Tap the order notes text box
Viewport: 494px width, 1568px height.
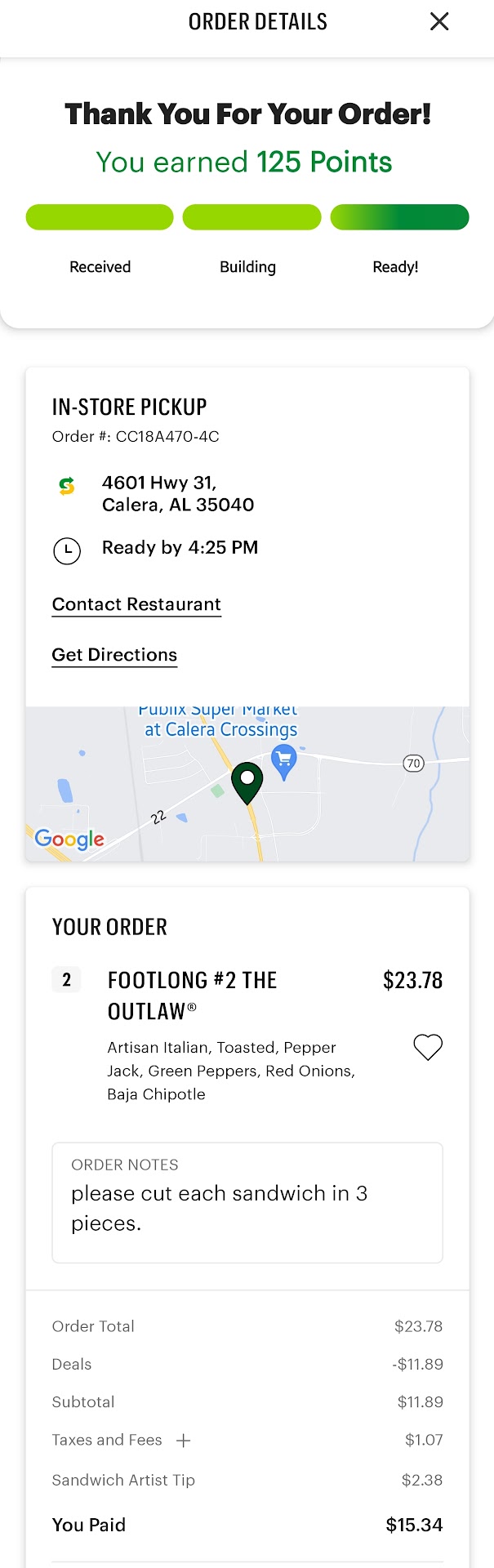coord(247,1203)
